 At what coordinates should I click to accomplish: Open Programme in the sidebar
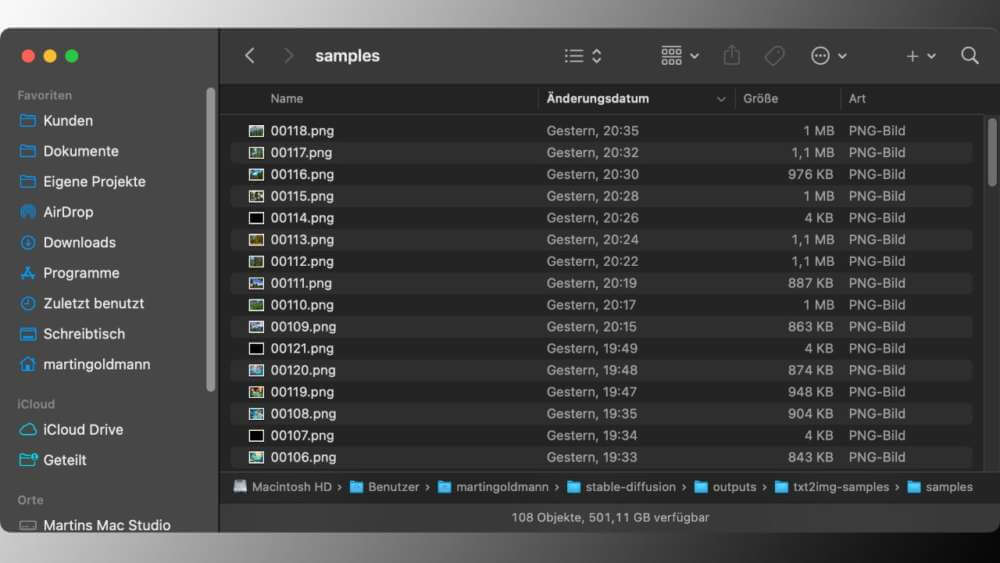coord(81,273)
